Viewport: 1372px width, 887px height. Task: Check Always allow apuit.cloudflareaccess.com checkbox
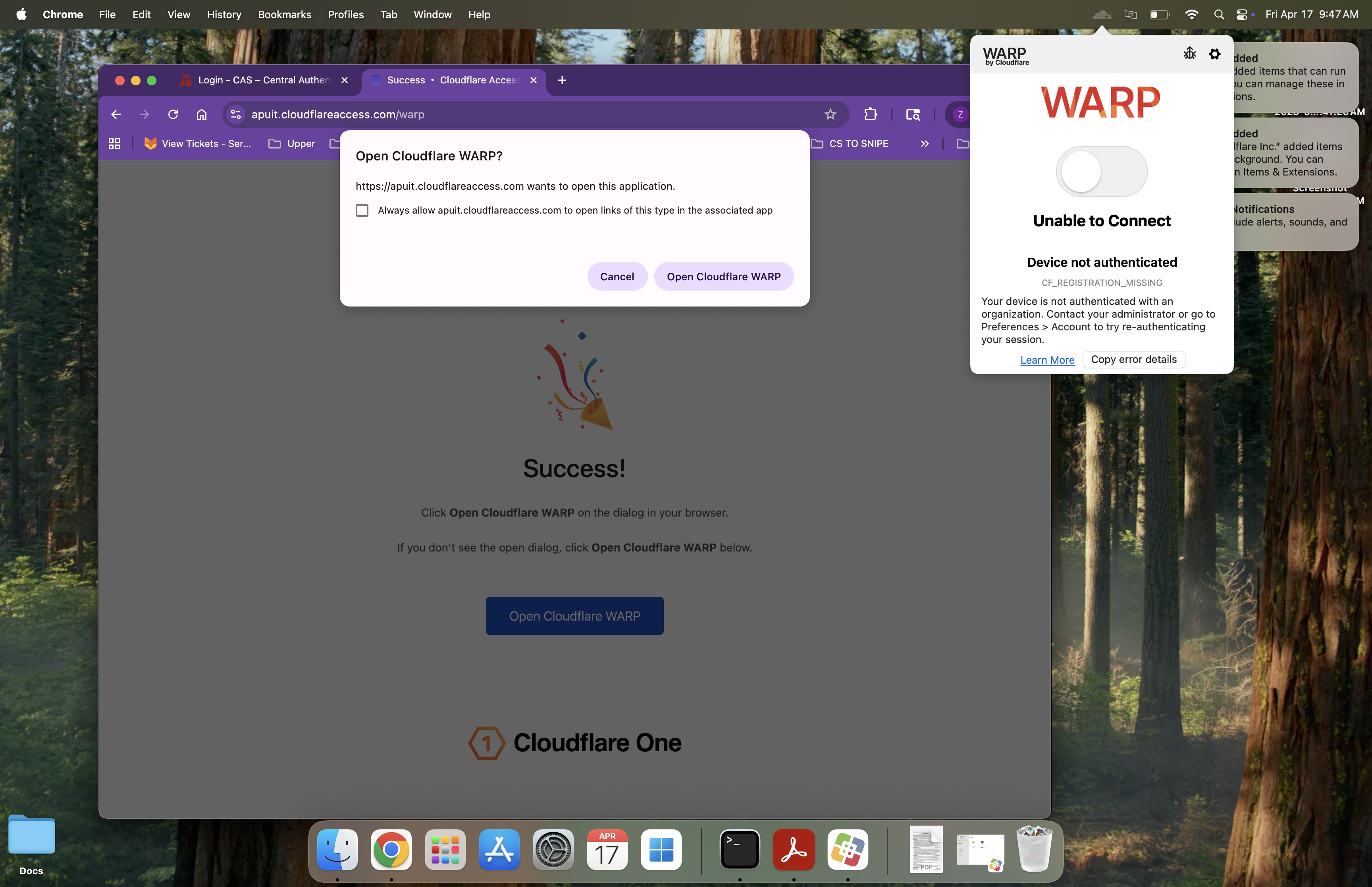pos(362,211)
